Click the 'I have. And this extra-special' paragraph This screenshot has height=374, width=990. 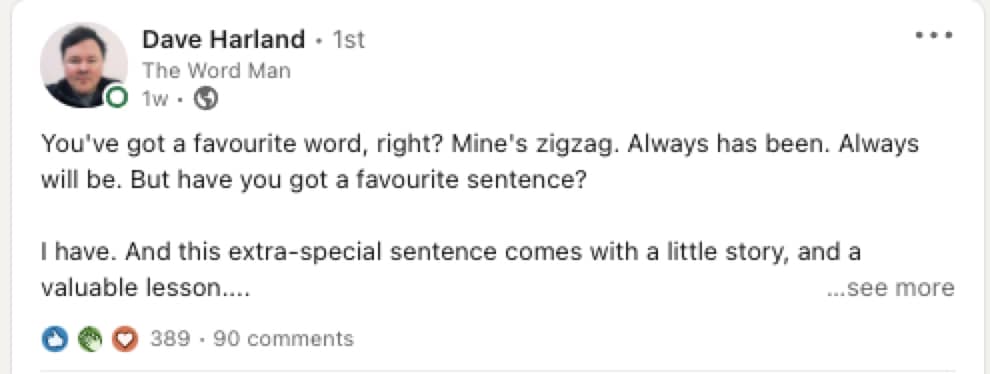pos(451,253)
